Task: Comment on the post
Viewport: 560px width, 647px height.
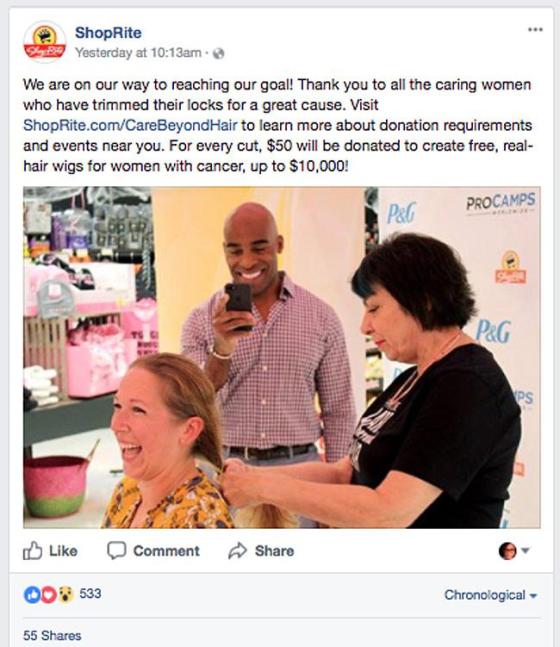Action: point(153,550)
